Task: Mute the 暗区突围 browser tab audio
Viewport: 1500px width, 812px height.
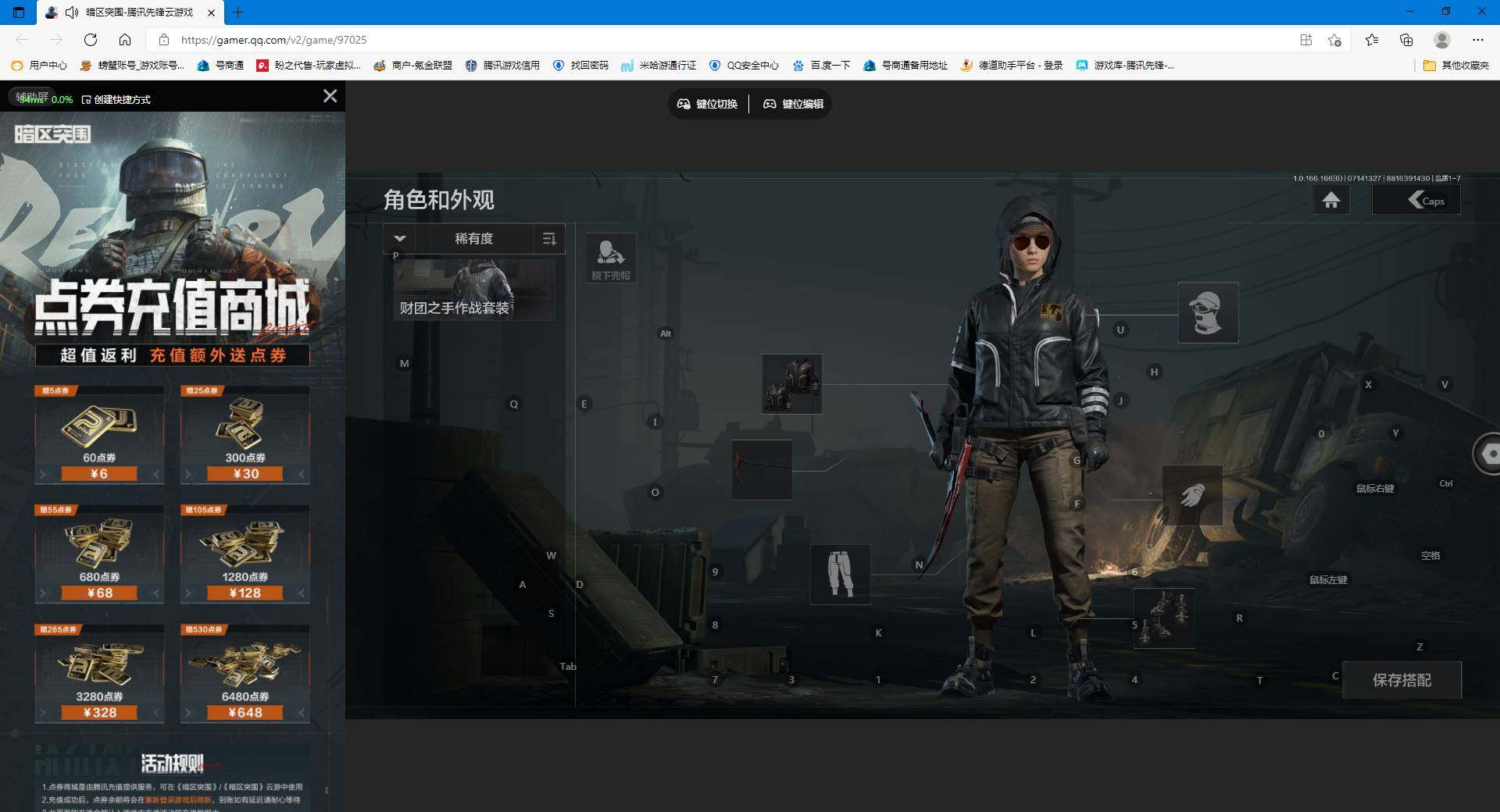Action: [72, 12]
